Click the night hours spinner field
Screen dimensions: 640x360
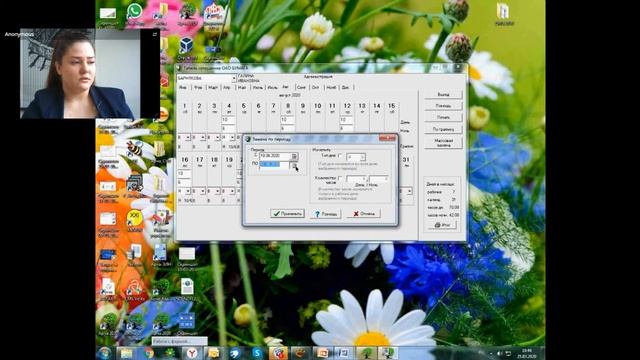(x=379, y=179)
